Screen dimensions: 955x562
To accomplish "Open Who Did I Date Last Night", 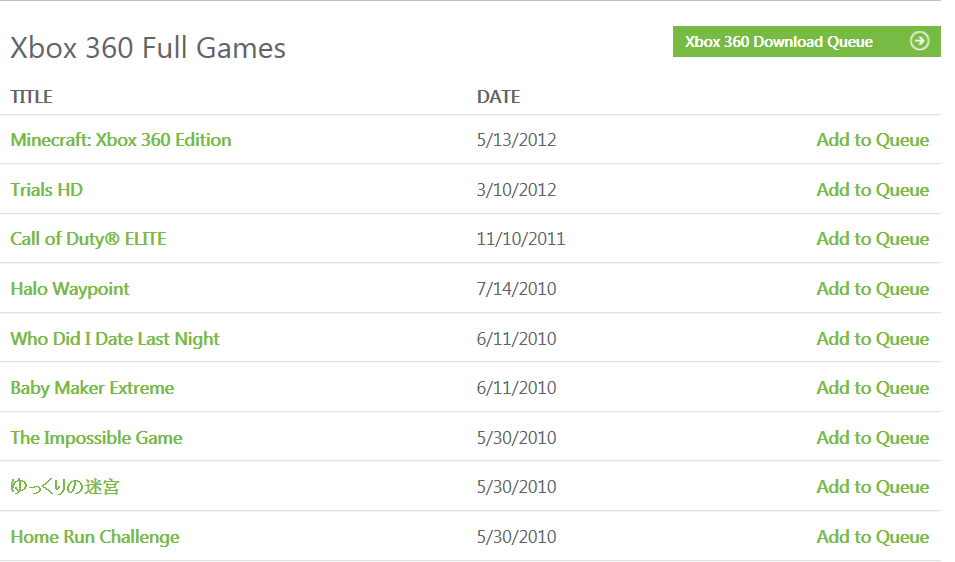I will [115, 339].
